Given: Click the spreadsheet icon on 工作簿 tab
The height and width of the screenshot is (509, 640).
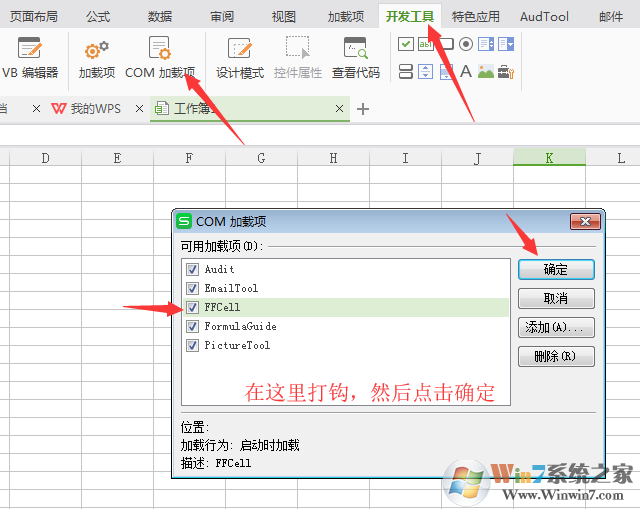Looking at the screenshot, I should pyautogui.click(x=162, y=109).
